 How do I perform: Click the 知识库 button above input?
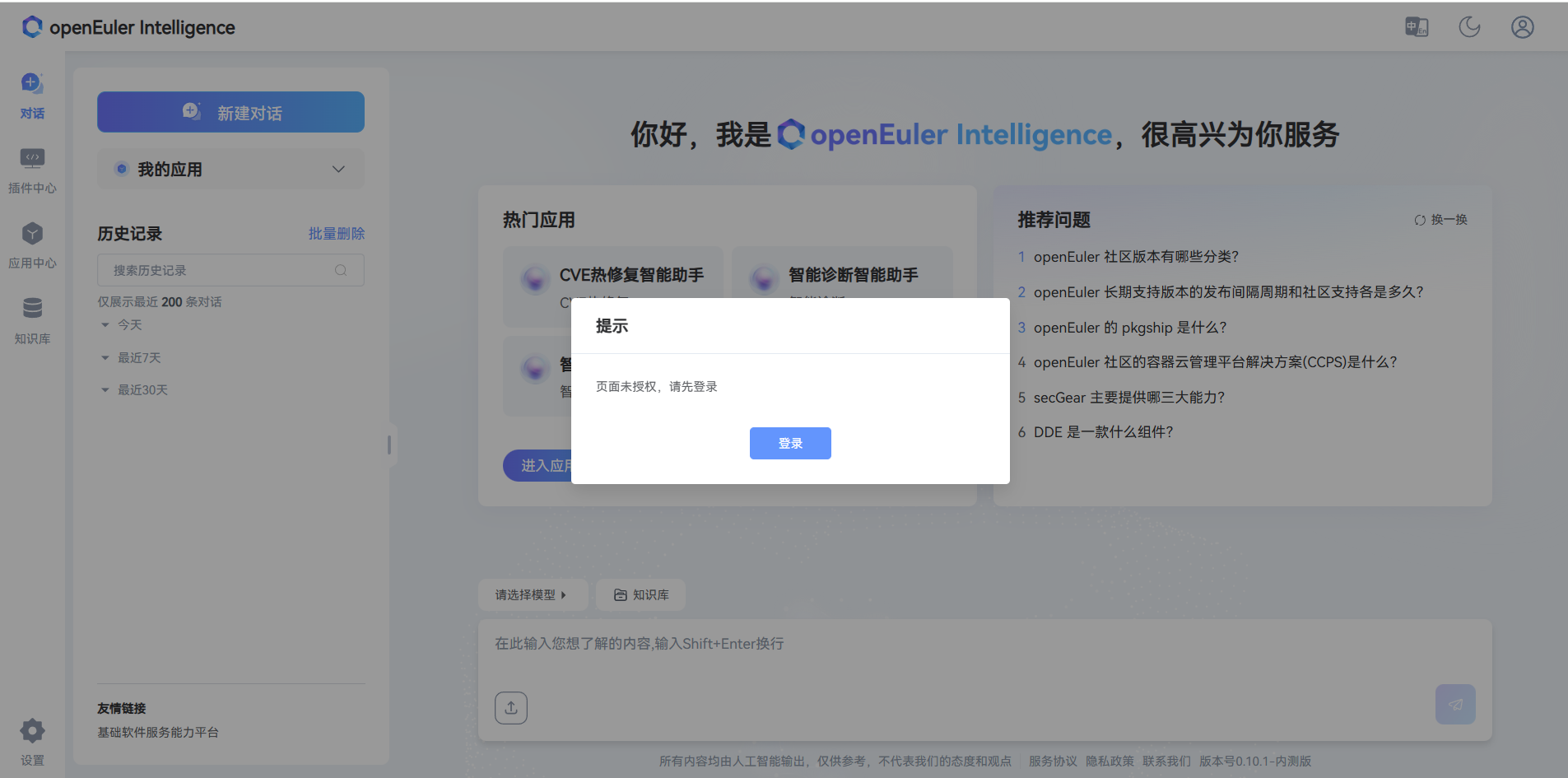point(641,594)
